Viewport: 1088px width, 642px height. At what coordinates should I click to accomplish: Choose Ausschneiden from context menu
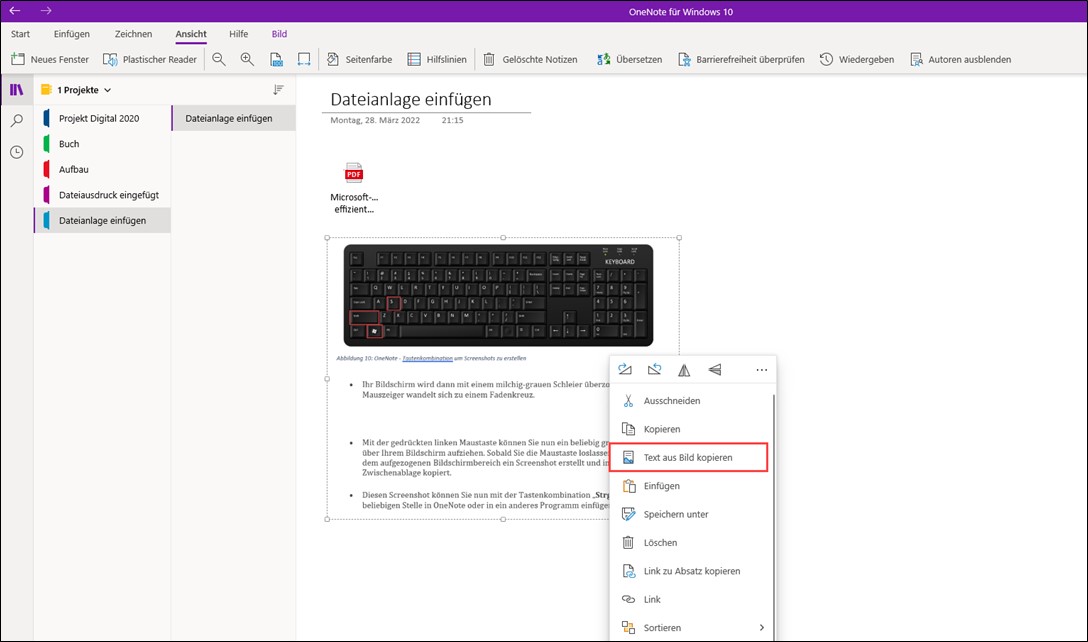[x=691, y=401]
